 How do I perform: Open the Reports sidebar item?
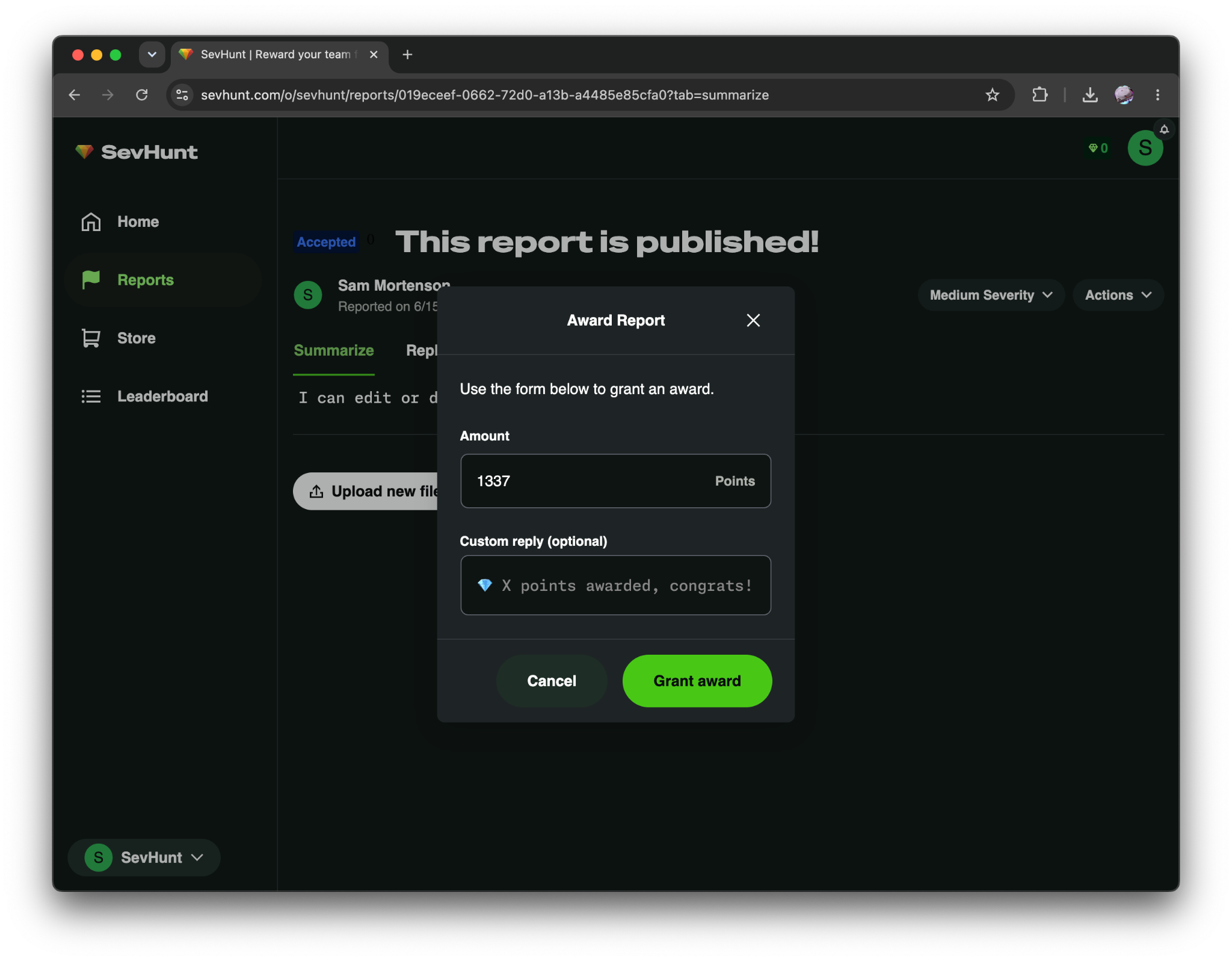pyautogui.click(x=162, y=280)
